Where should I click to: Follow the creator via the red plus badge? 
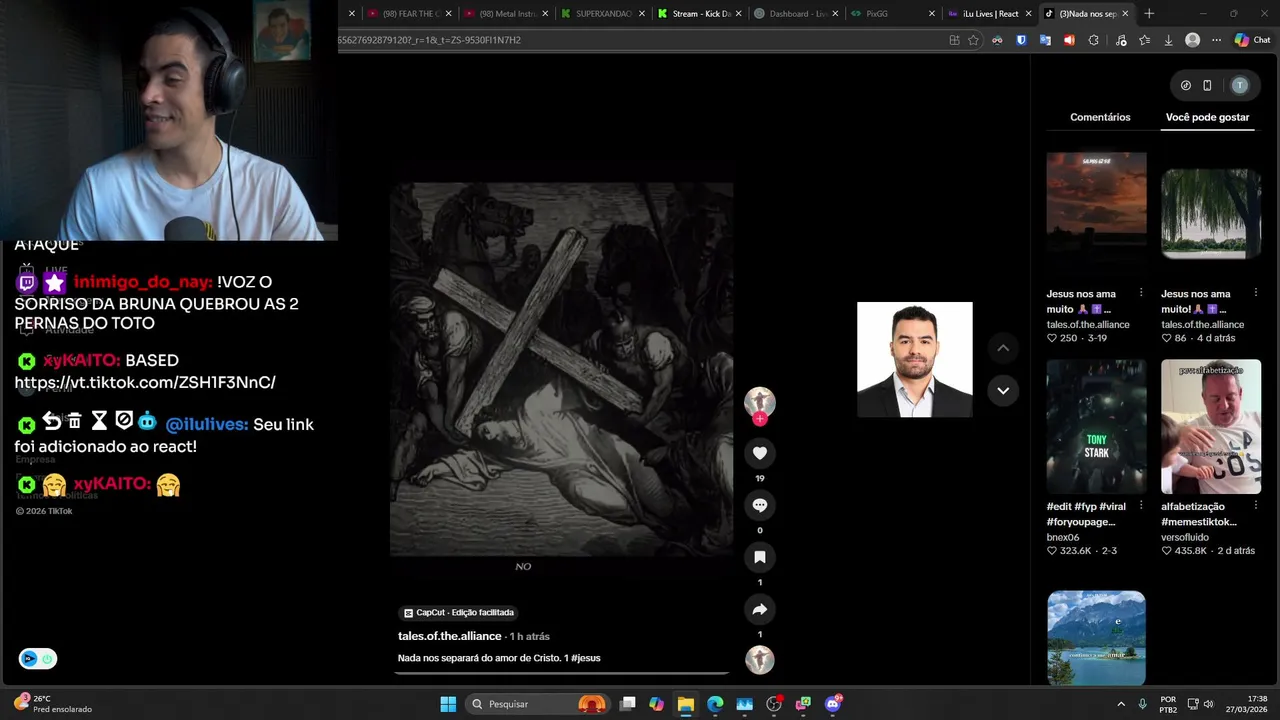pos(760,419)
